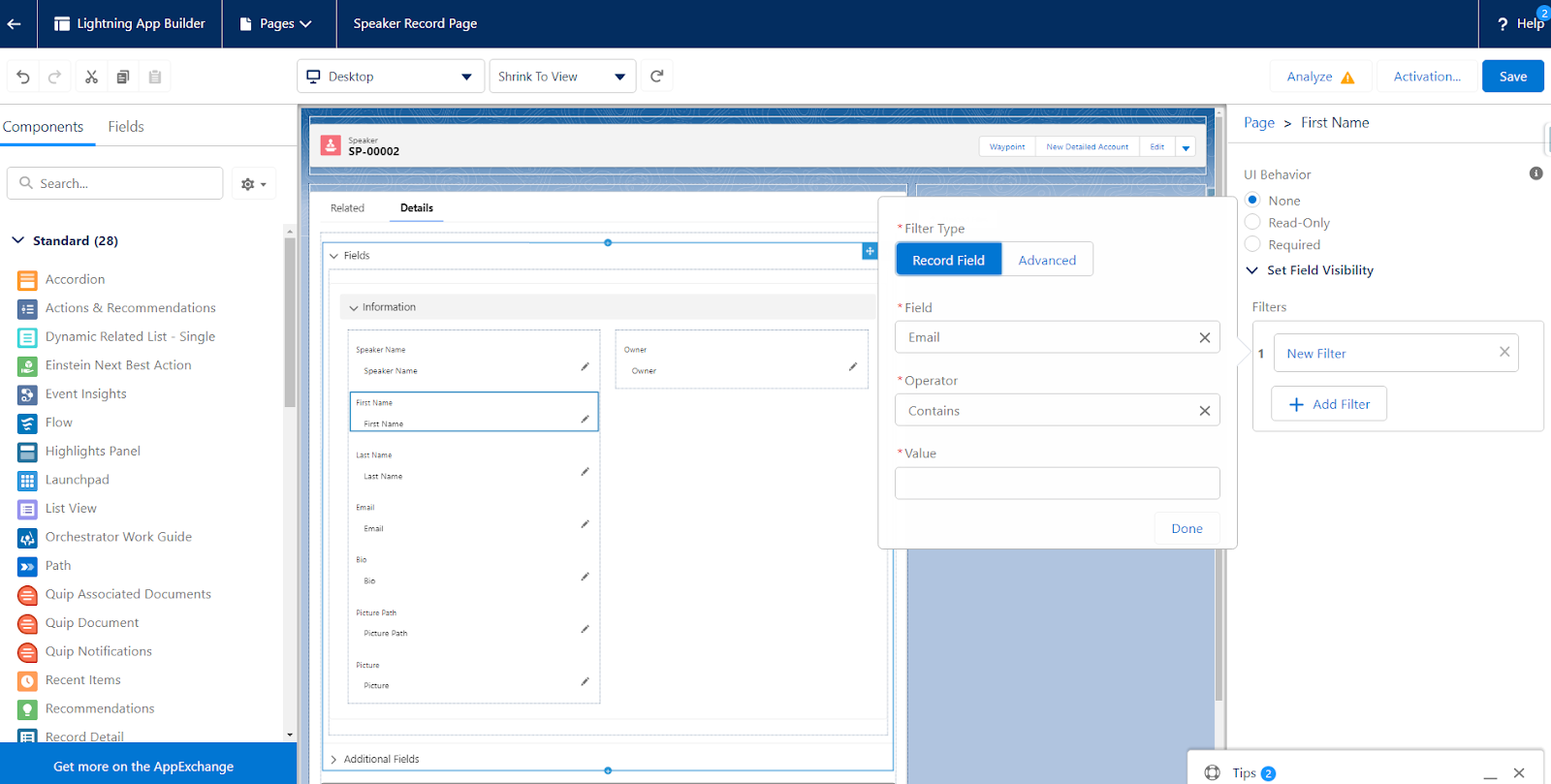Image resolution: width=1551 pixels, height=784 pixels.
Task: Edit the Speaker Name field pencil
Action: pyautogui.click(x=585, y=366)
